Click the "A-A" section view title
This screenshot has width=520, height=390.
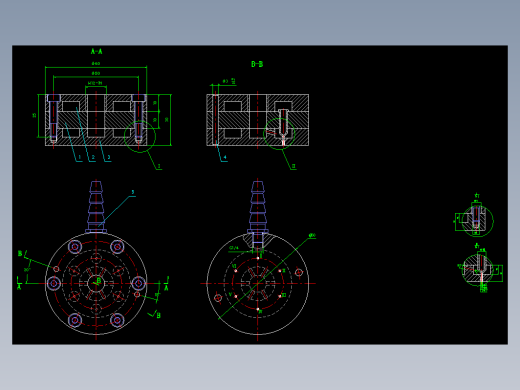[x=96, y=51]
